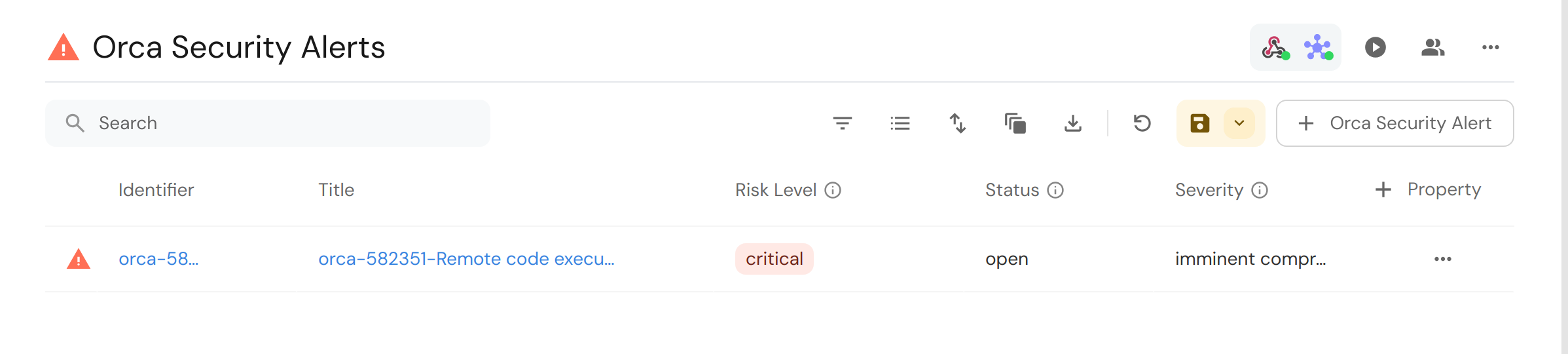Open the users permissions icon
The width and height of the screenshot is (1568, 354).
coord(1432,47)
